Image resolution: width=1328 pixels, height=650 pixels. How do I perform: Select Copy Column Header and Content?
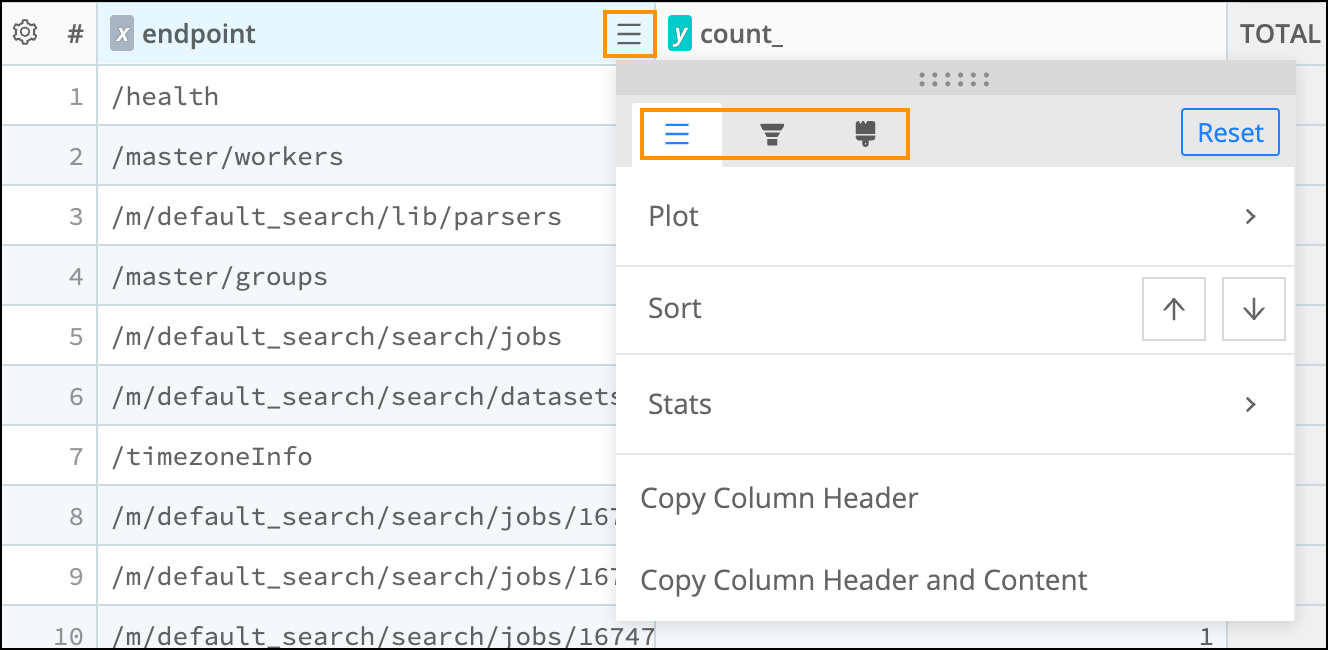[x=865, y=580]
